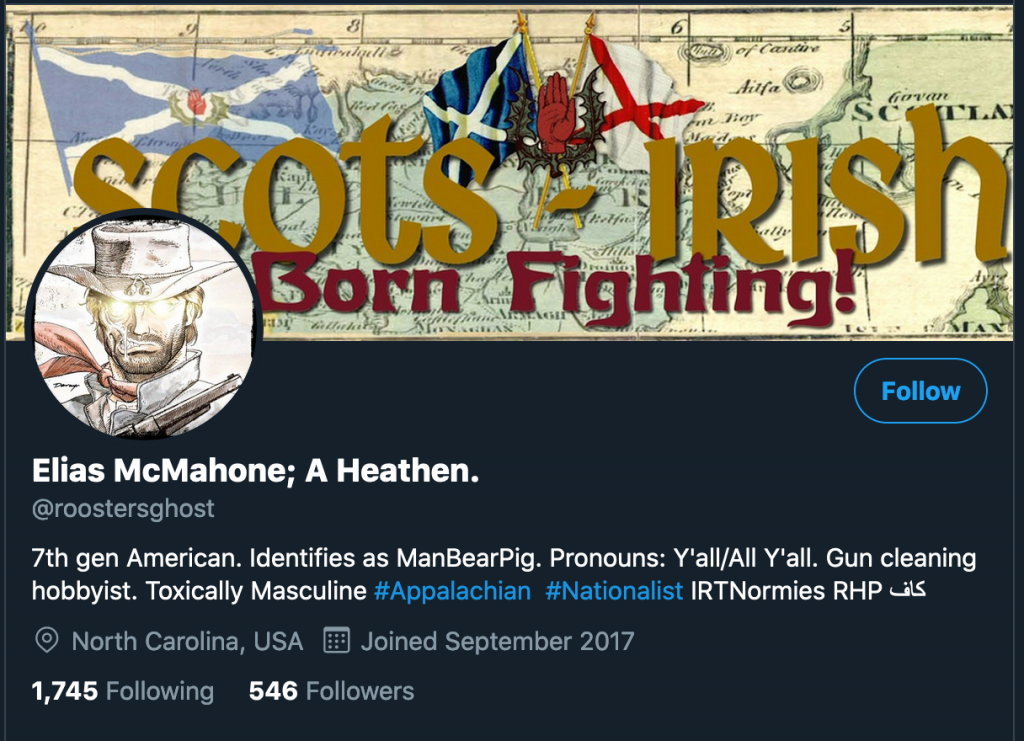
Task: Click the calendar joined-date icon
Action: pos(337,640)
